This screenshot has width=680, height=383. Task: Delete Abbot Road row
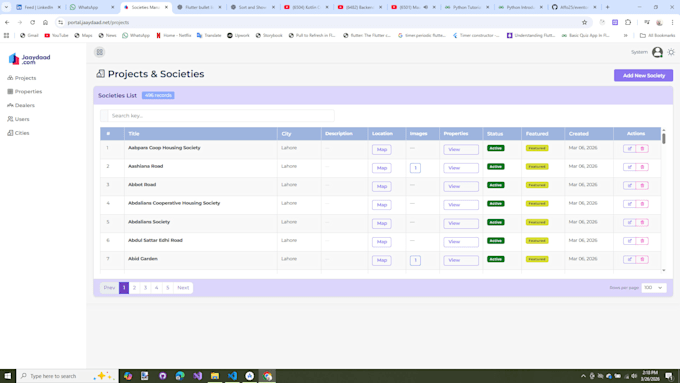pyautogui.click(x=642, y=186)
